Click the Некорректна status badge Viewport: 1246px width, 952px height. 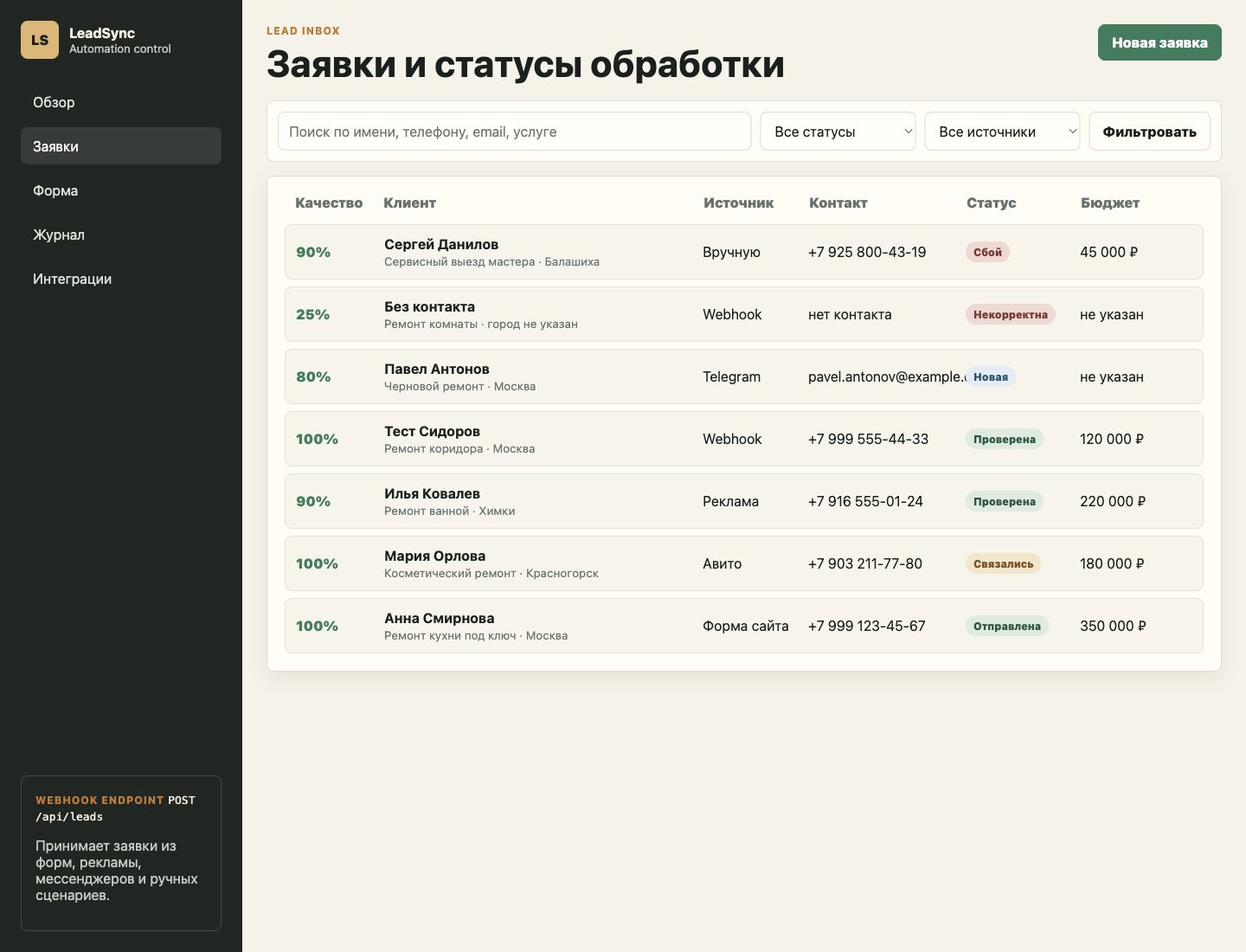1010,314
